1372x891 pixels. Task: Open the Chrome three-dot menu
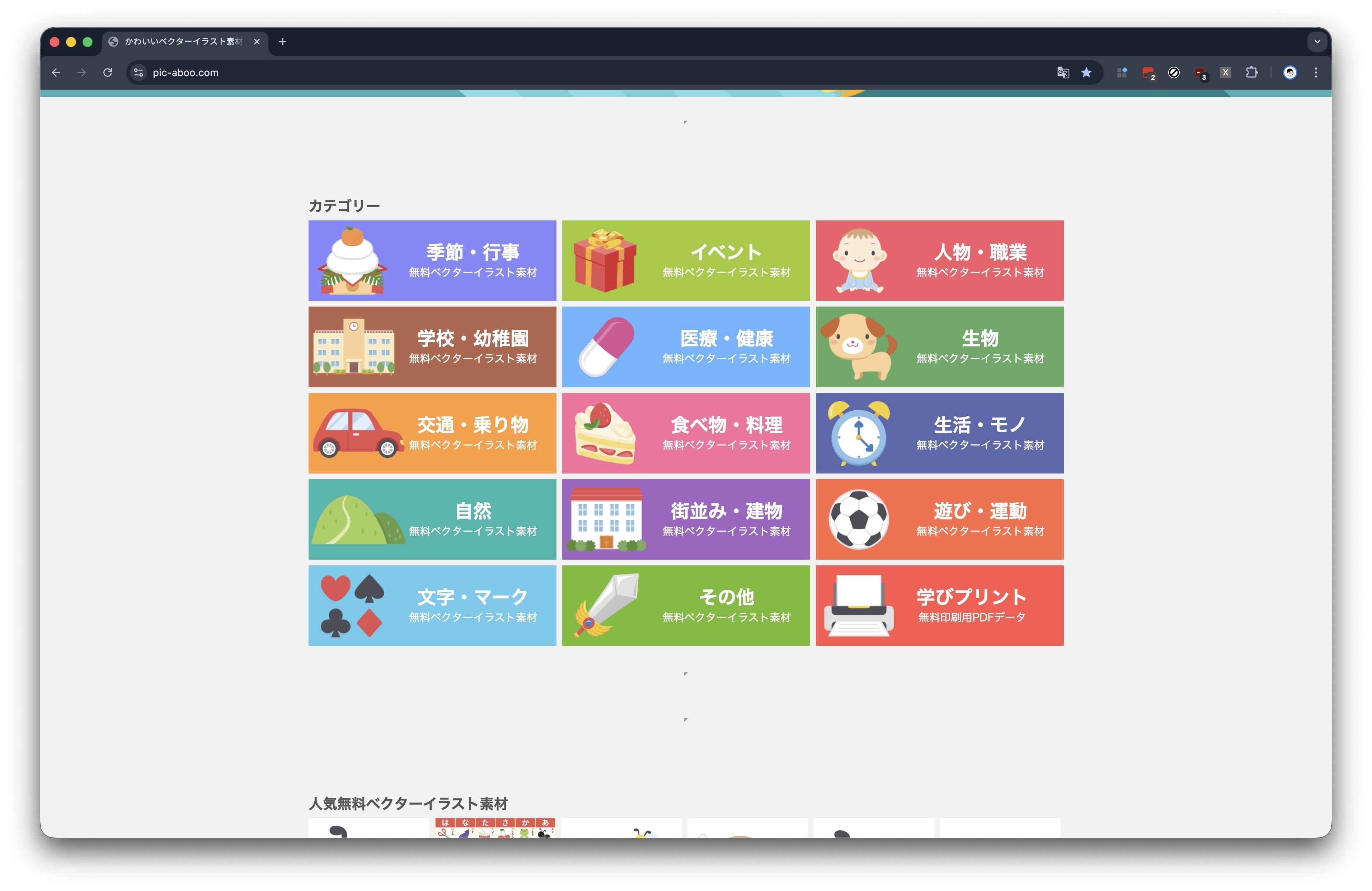point(1316,73)
